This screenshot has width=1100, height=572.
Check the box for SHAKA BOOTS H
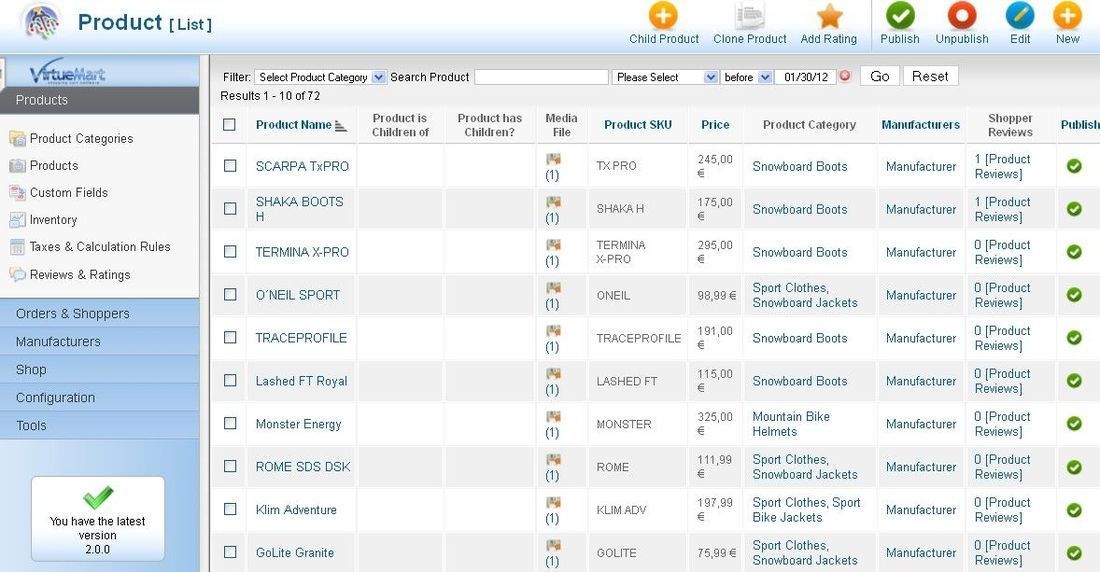pos(230,208)
